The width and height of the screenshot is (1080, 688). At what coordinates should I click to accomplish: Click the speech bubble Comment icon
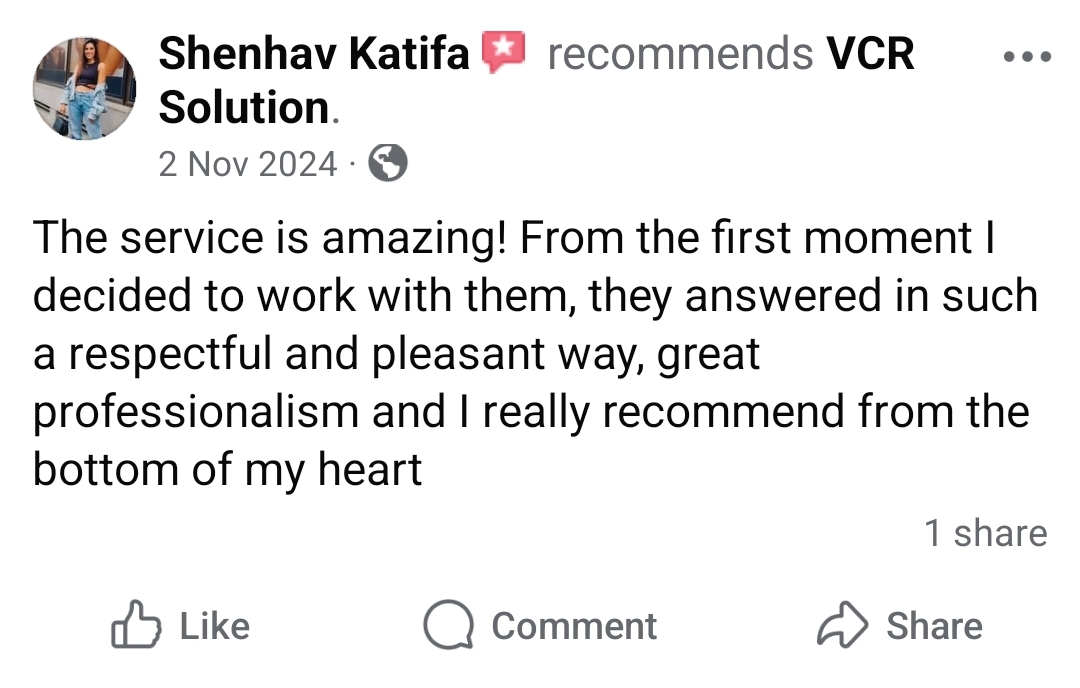point(447,626)
